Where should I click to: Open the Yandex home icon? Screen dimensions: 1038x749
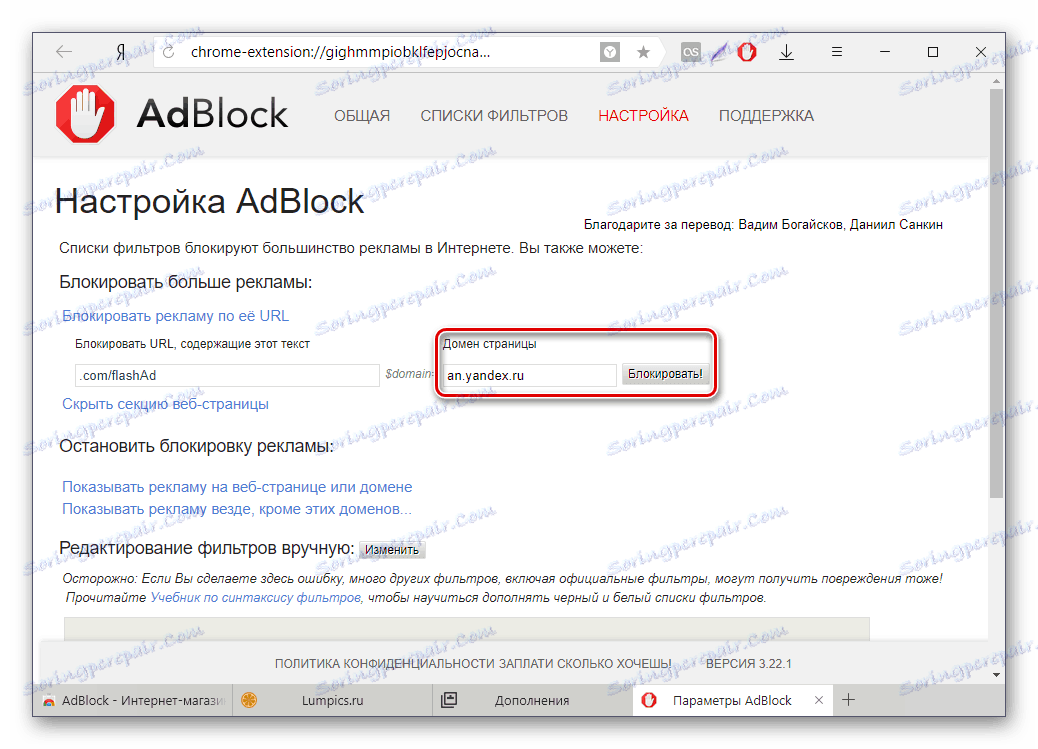point(121,52)
